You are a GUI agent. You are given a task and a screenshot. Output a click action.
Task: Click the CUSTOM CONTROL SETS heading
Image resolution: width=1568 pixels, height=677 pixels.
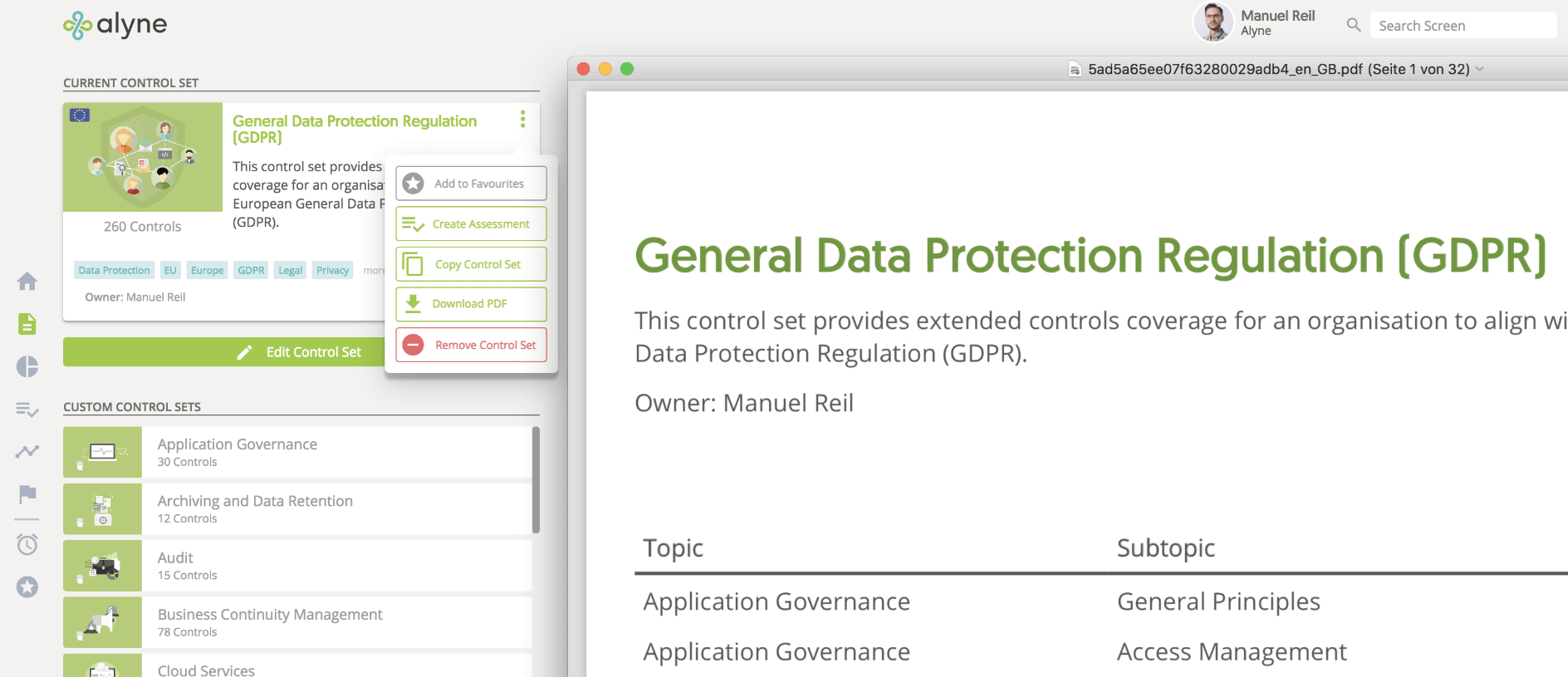[132, 407]
